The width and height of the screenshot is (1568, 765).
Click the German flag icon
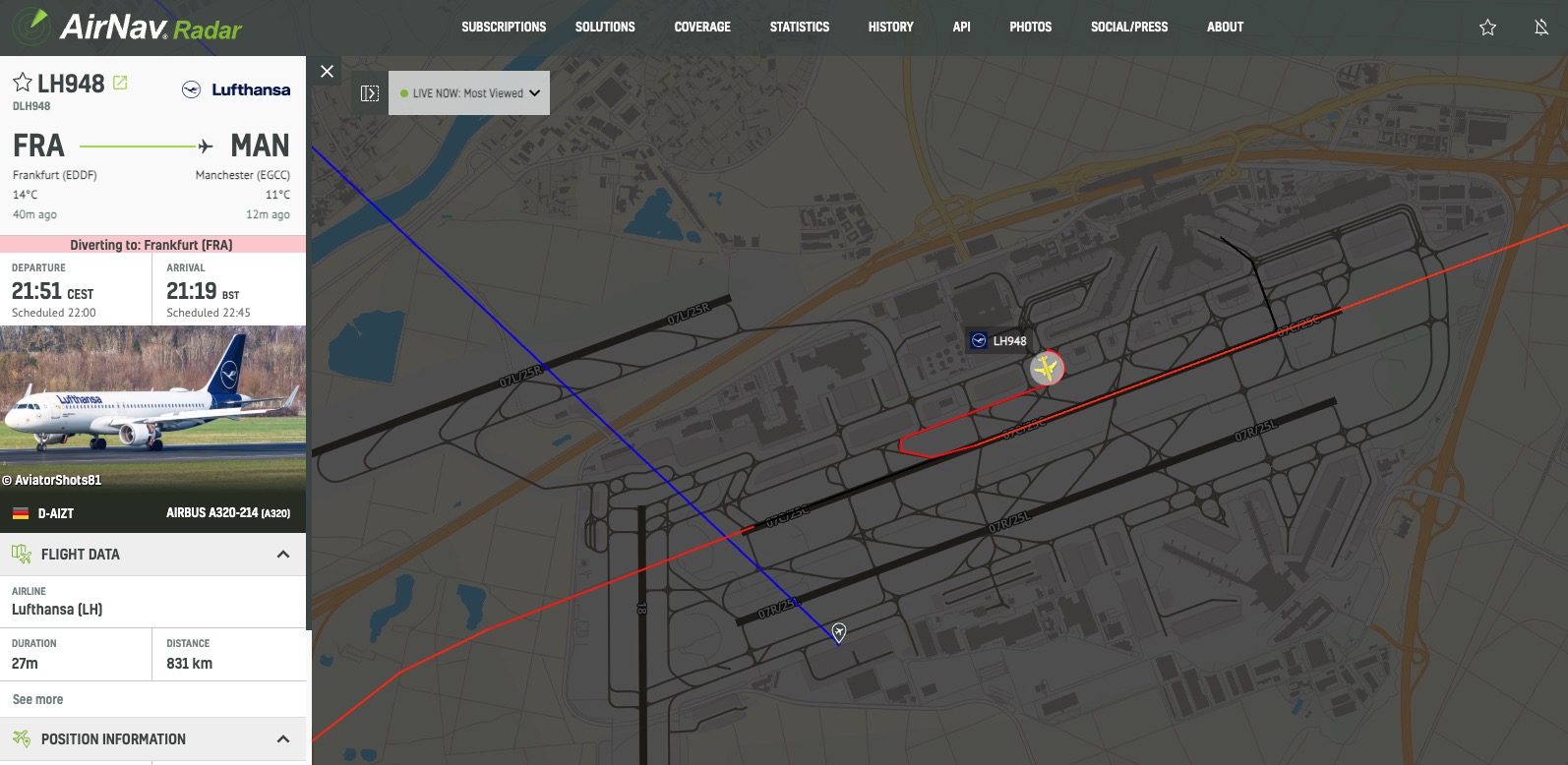pos(20,513)
